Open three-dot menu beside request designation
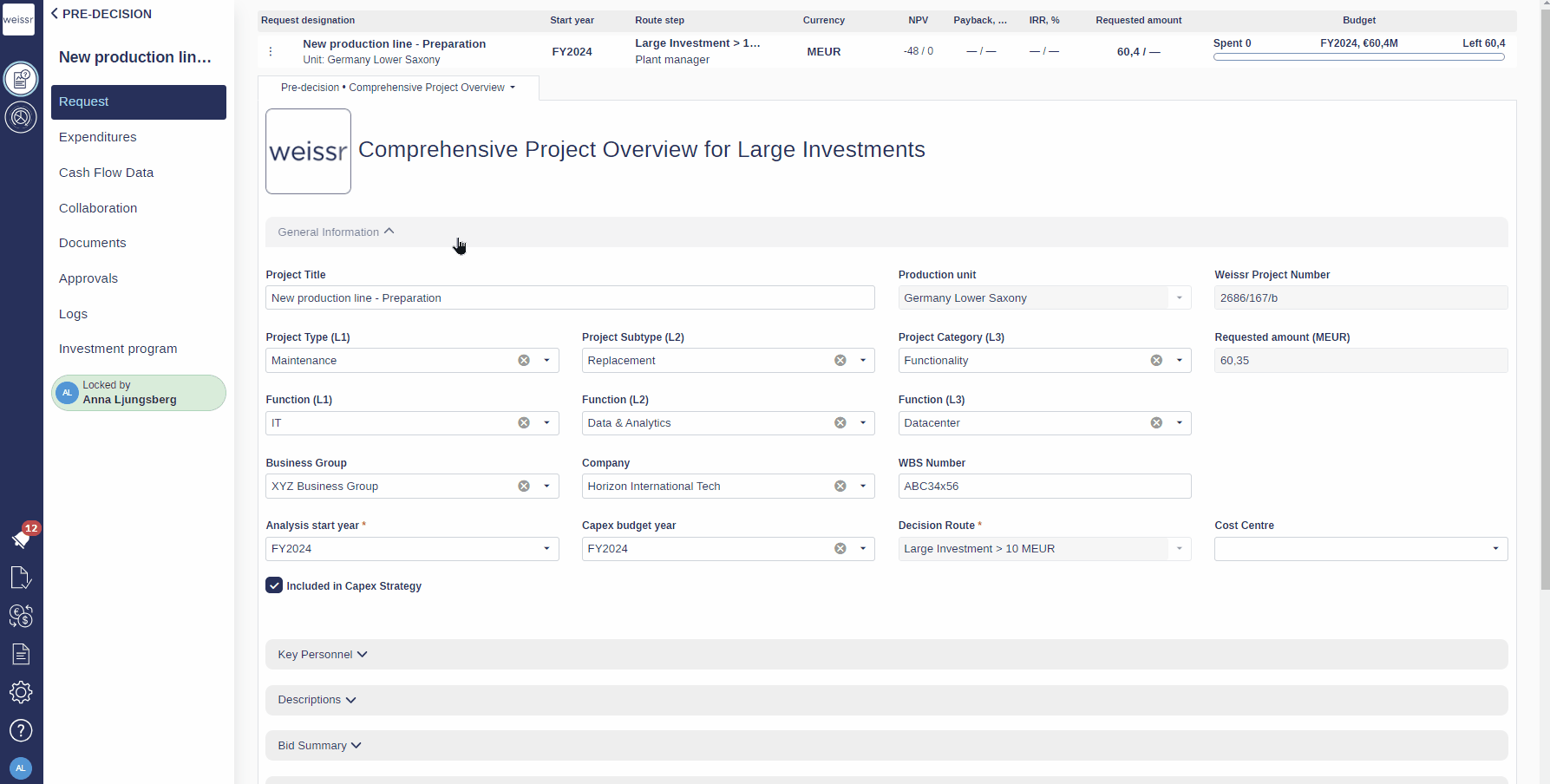This screenshot has width=1550, height=784. pyautogui.click(x=271, y=52)
